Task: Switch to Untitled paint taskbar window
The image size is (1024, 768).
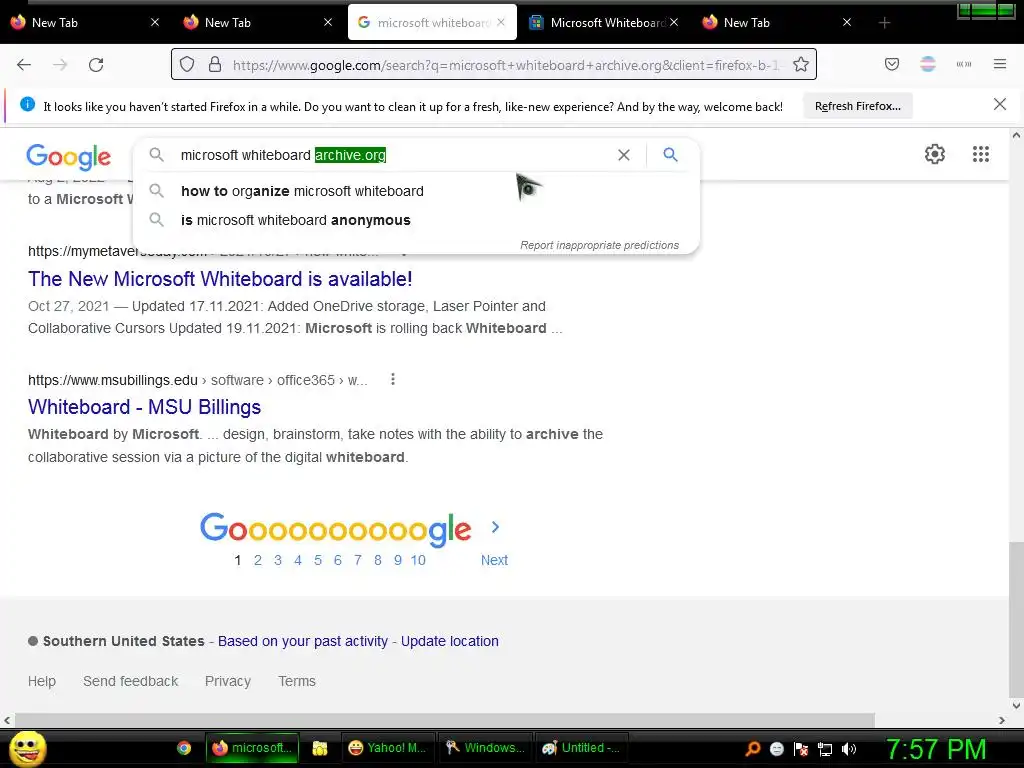Action: tap(583, 748)
